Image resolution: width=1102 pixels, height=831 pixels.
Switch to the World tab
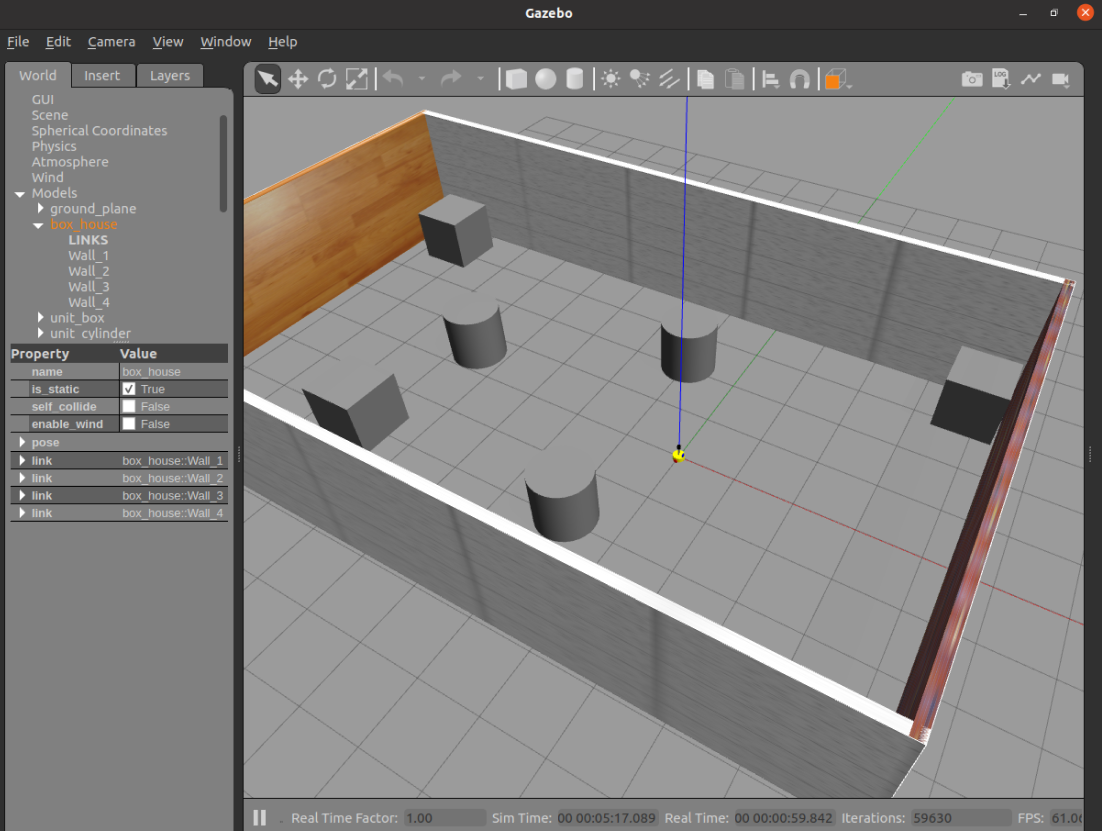pos(38,75)
